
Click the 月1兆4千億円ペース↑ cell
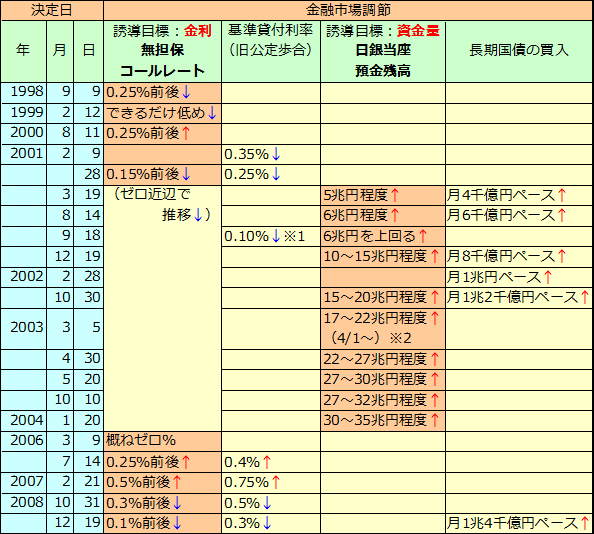click(x=519, y=523)
